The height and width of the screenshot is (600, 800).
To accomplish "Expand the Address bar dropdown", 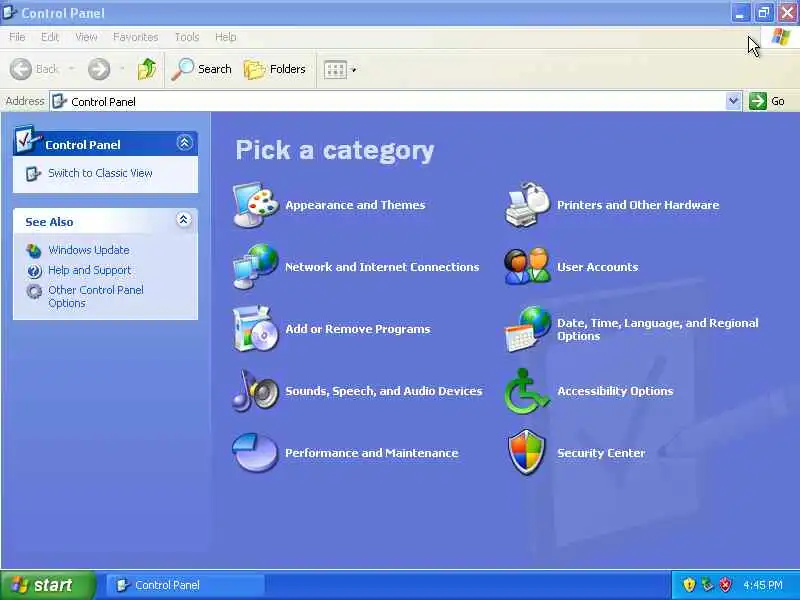I will 733,102.
